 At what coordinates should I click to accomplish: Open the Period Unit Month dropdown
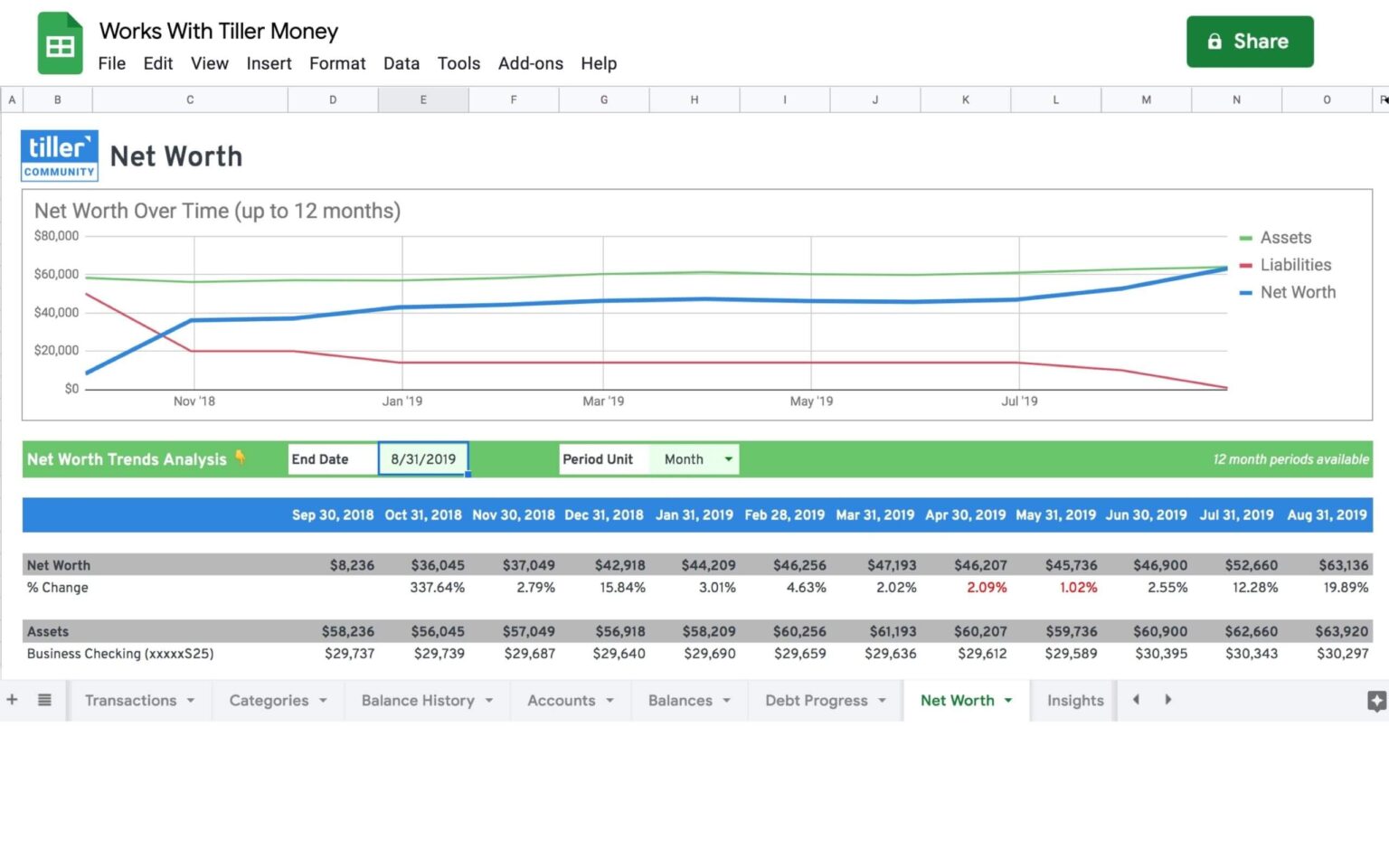(x=726, y=458)
